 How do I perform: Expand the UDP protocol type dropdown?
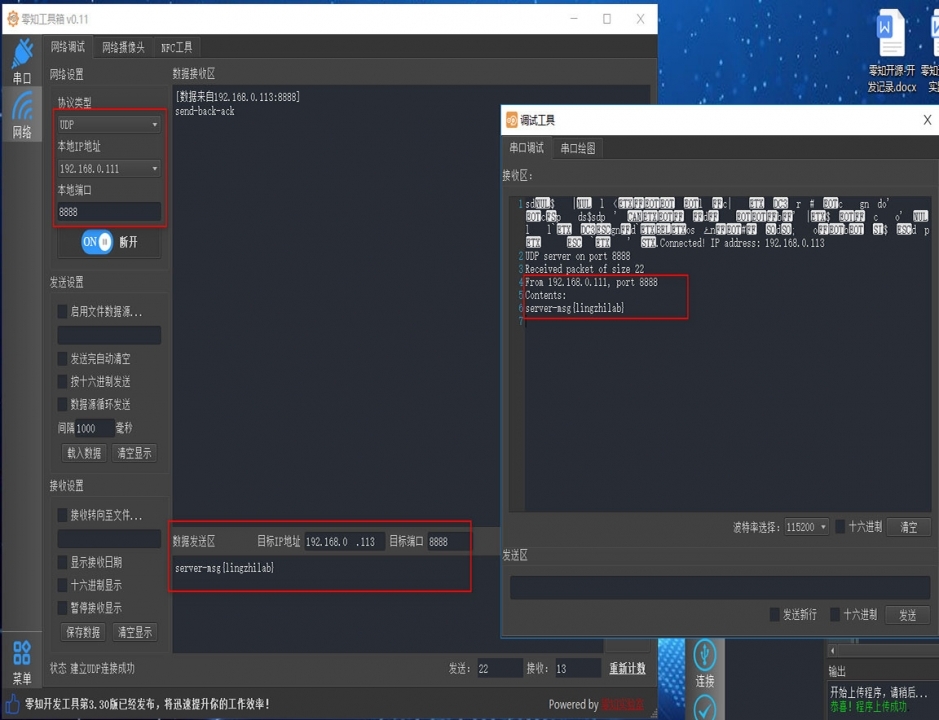108,125
